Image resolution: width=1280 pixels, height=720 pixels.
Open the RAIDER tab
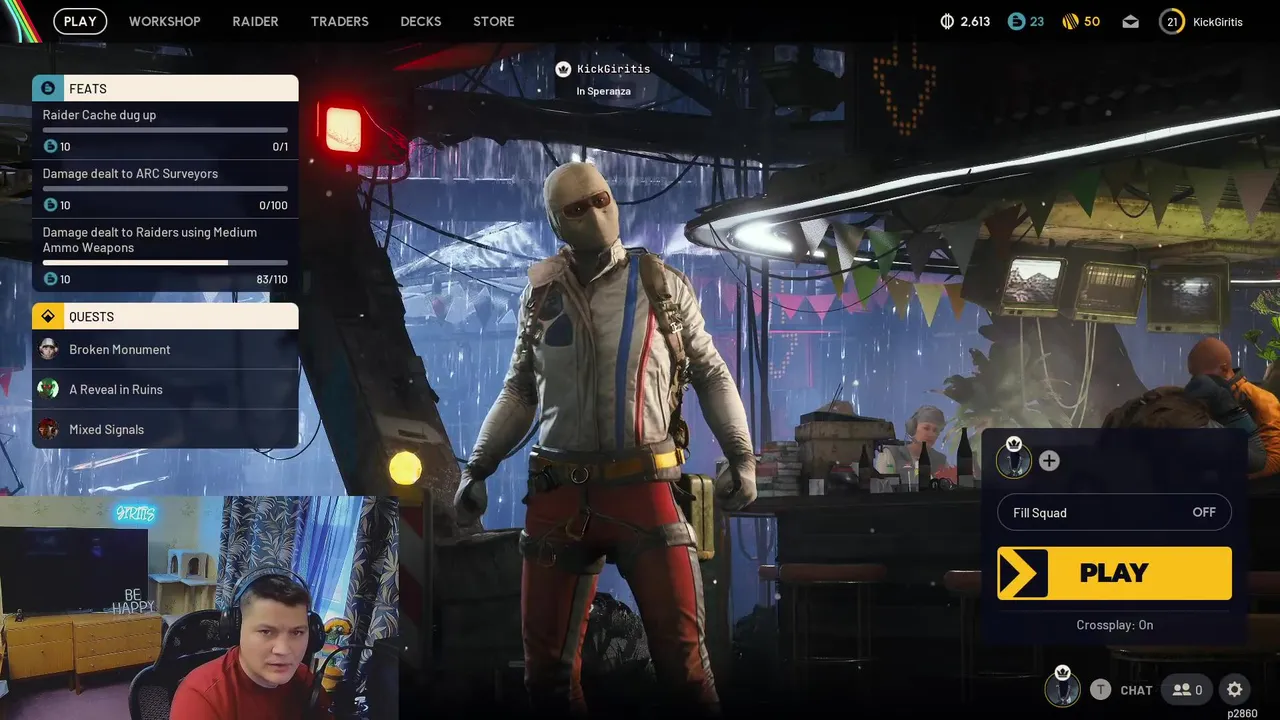pyautogui.click(x=255, y=21)
